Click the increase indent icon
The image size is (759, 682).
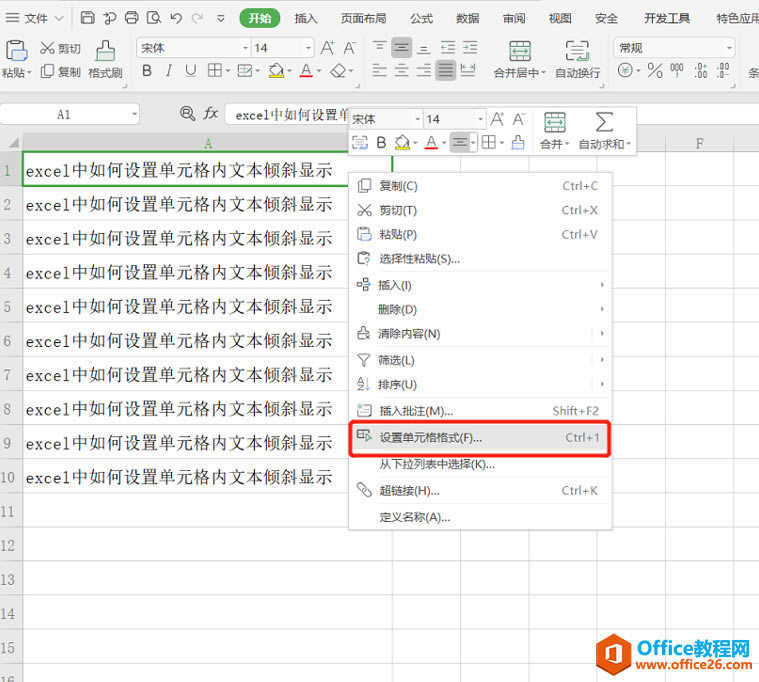tap(470, 47)
